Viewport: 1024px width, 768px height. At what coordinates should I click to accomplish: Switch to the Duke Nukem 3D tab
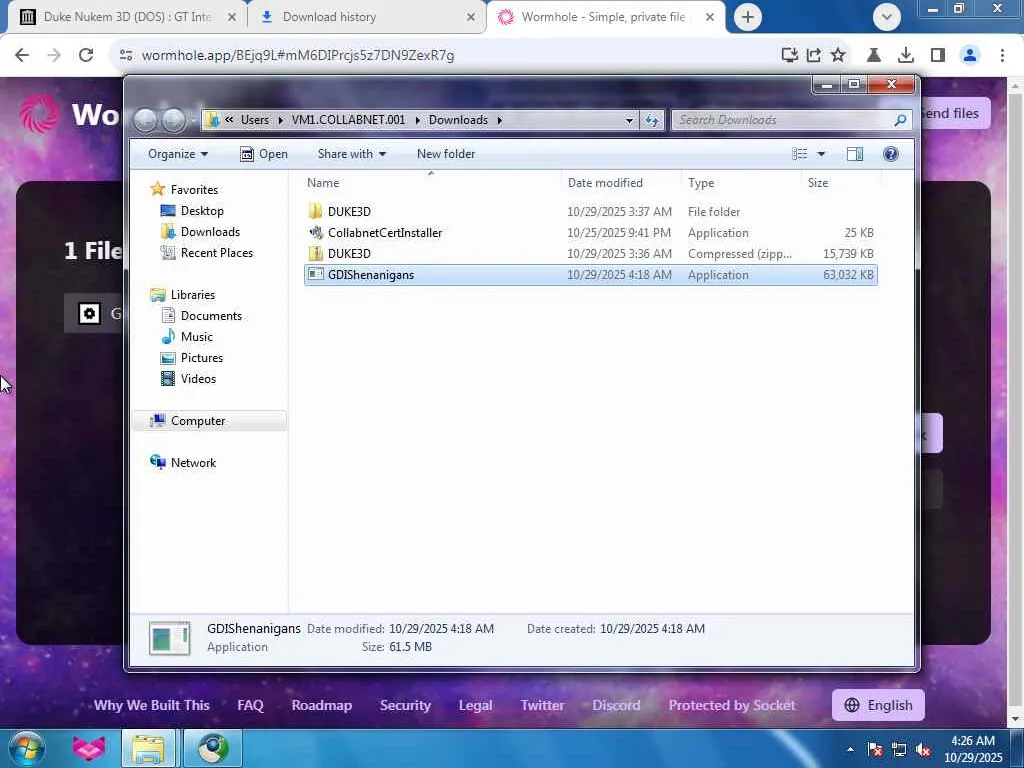point(128,17)
